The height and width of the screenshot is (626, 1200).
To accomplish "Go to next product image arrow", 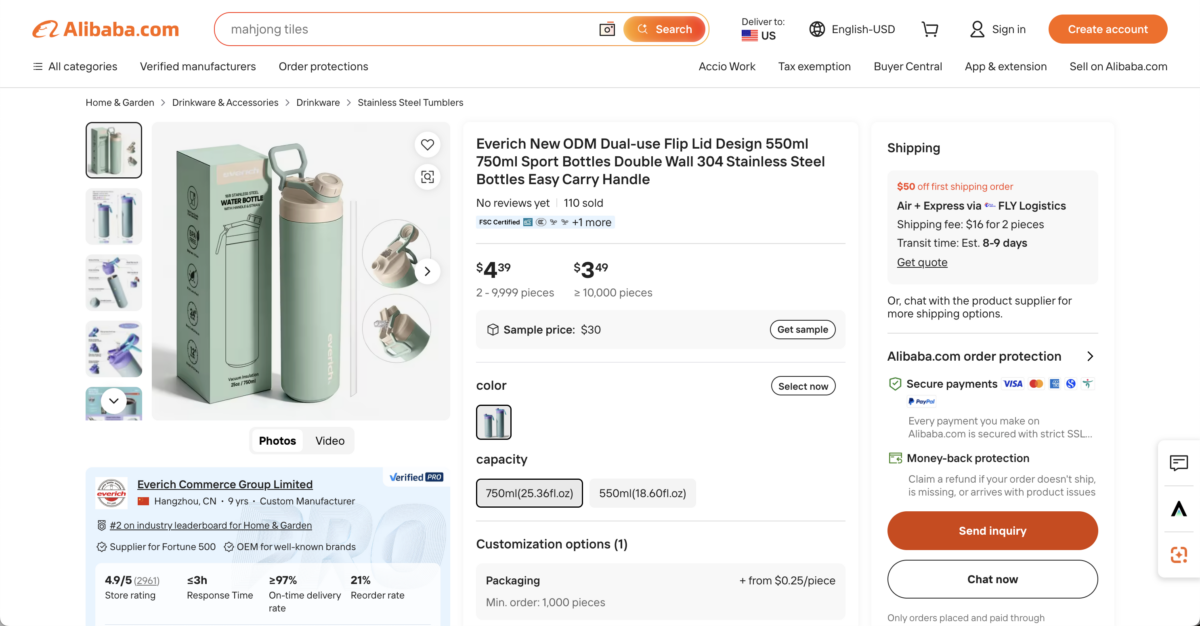I will [x=427, y=271].
